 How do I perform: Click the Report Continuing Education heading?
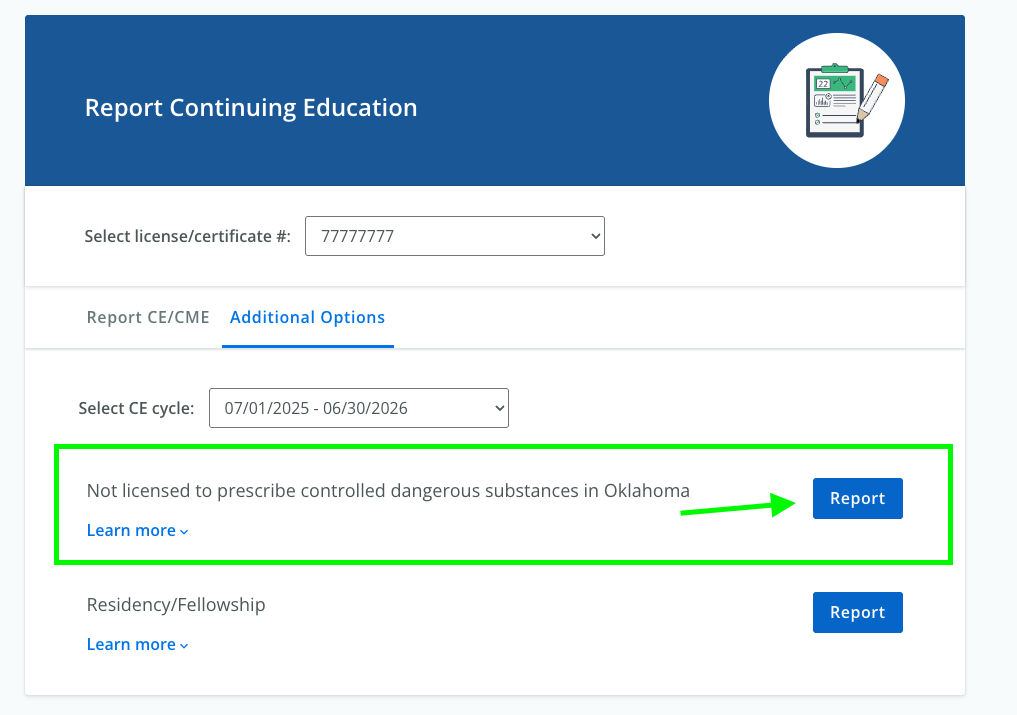(251, 108)
